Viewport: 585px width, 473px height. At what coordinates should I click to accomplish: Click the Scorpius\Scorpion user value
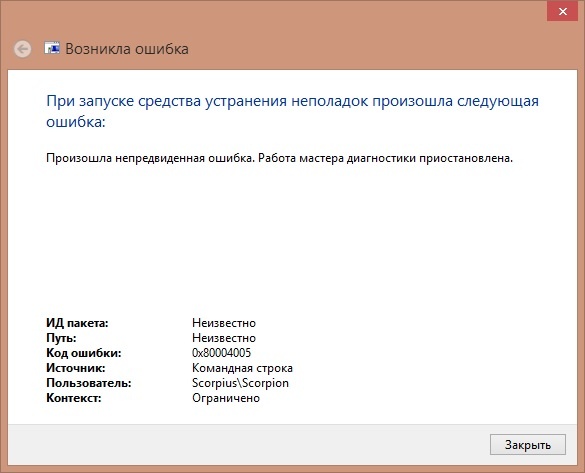[x=240, y=383]
